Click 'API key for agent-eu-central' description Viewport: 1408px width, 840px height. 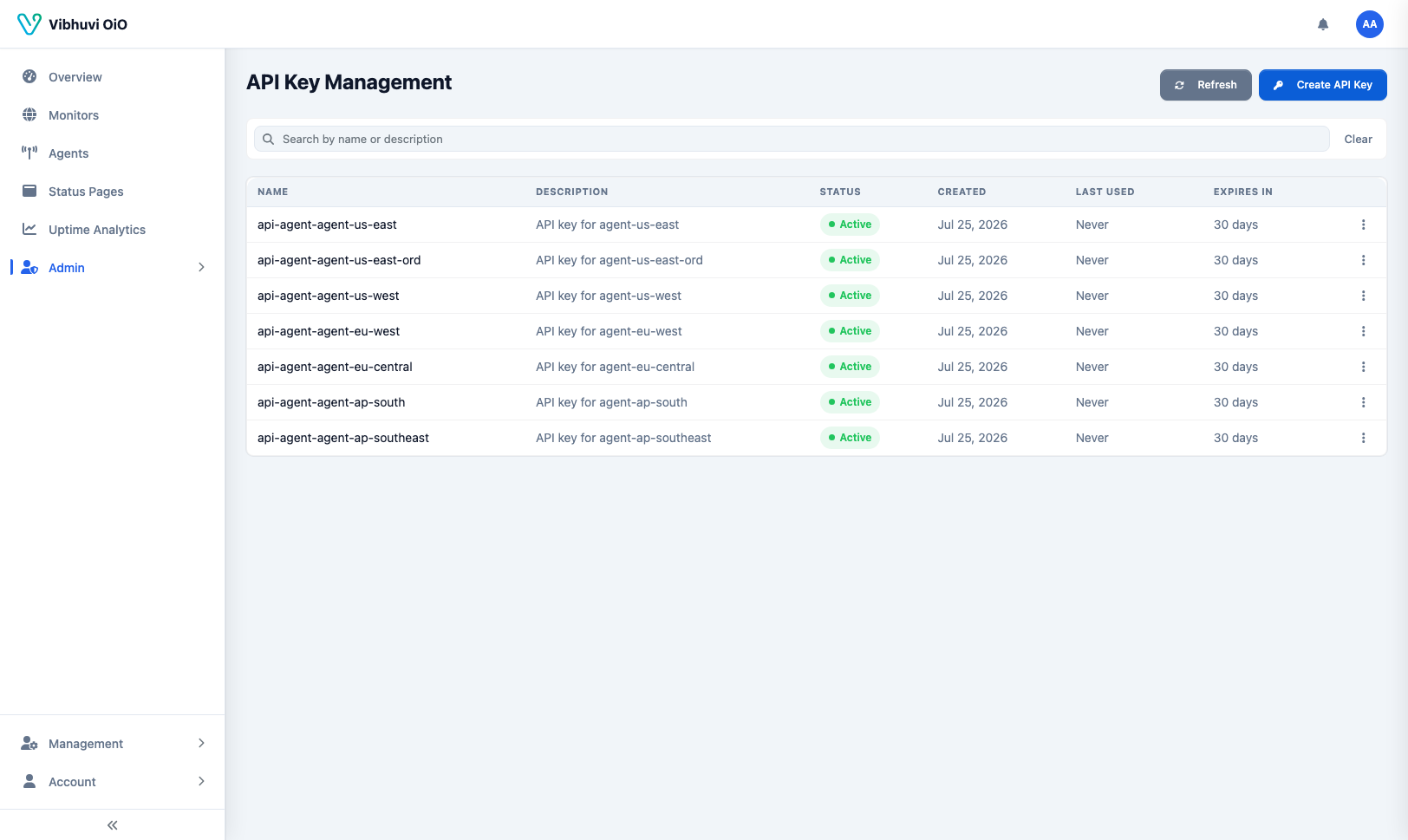point(615,367)
